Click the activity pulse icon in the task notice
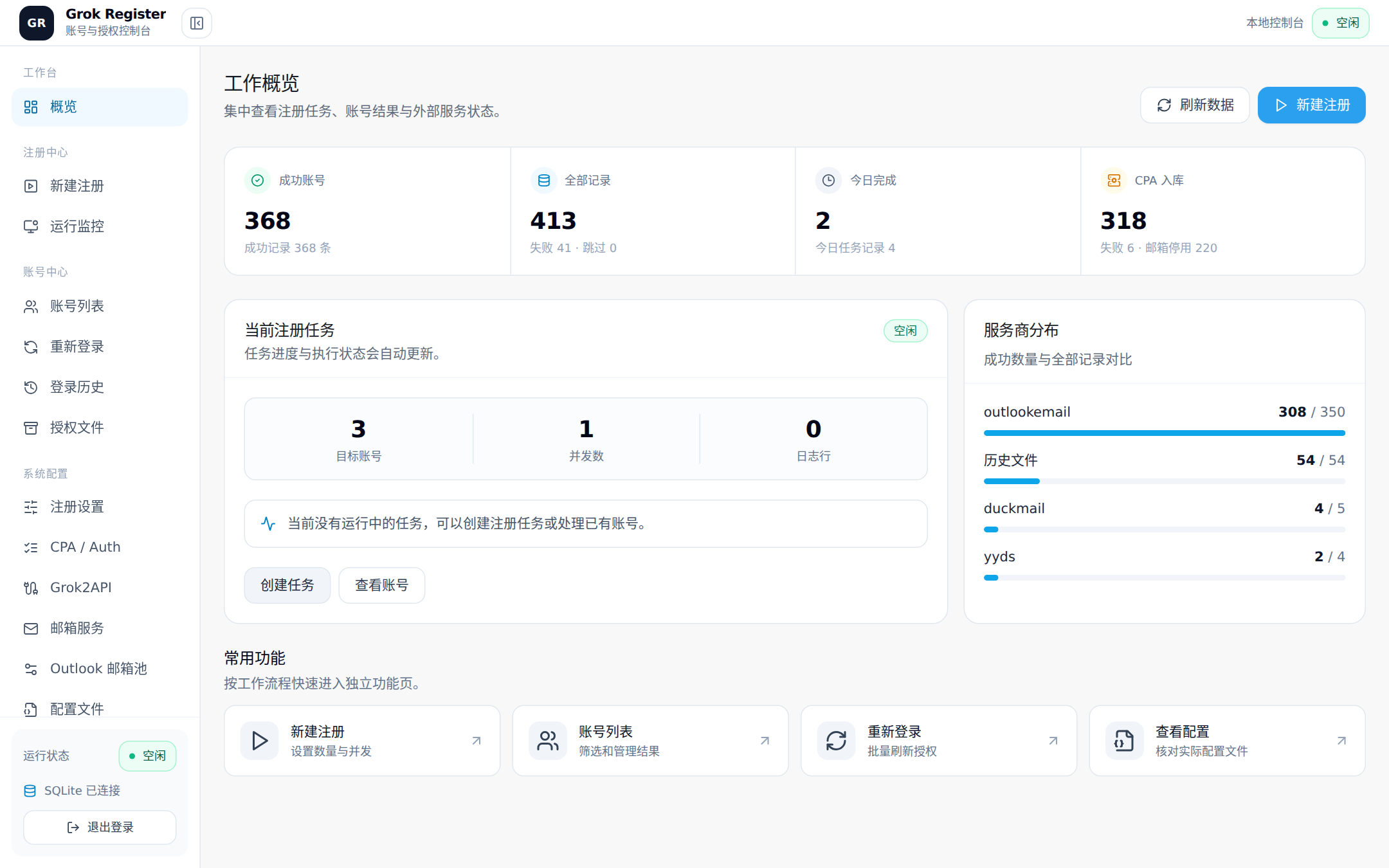The image size is (1389, 868). coord(268,523)
